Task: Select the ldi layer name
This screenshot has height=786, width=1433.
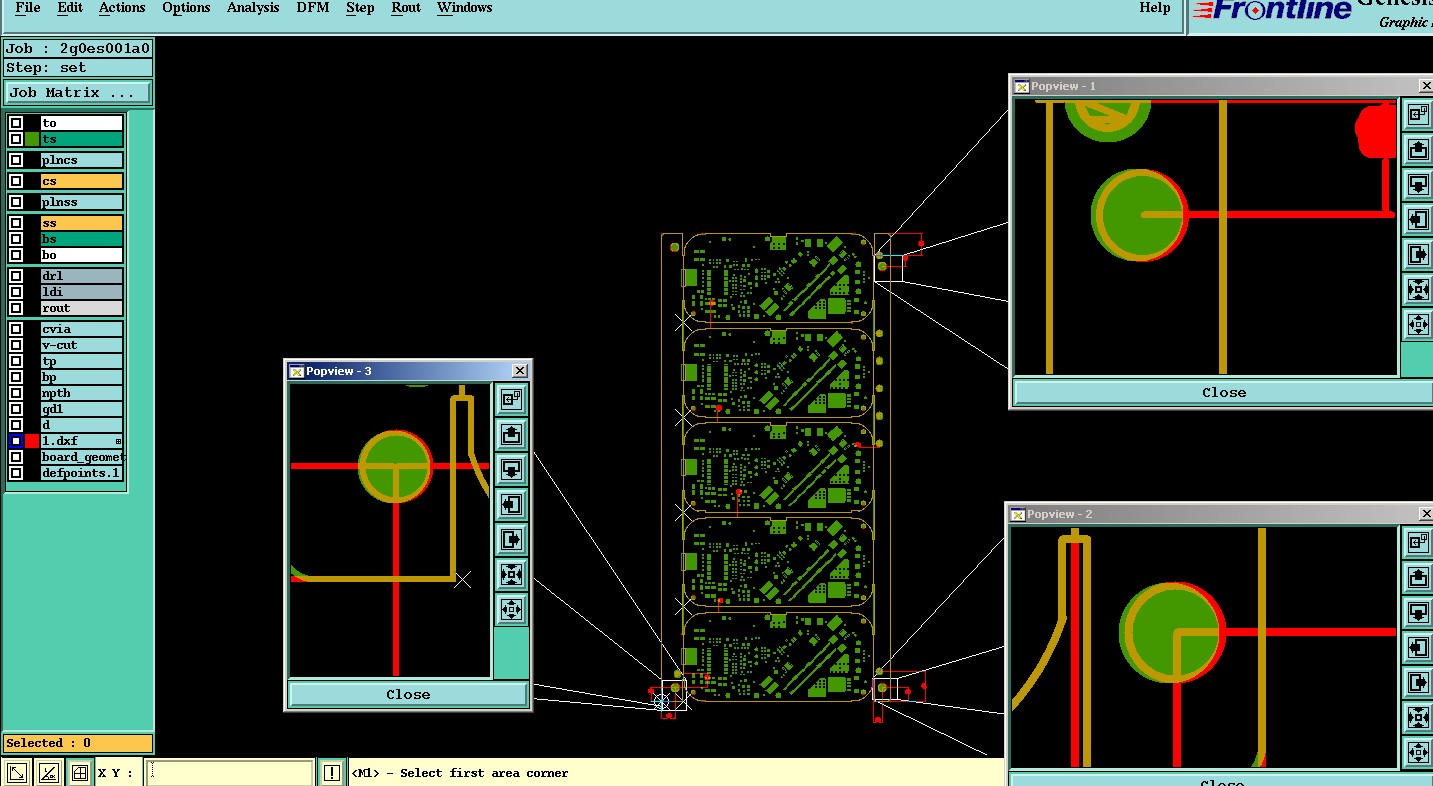Action: 82,292
